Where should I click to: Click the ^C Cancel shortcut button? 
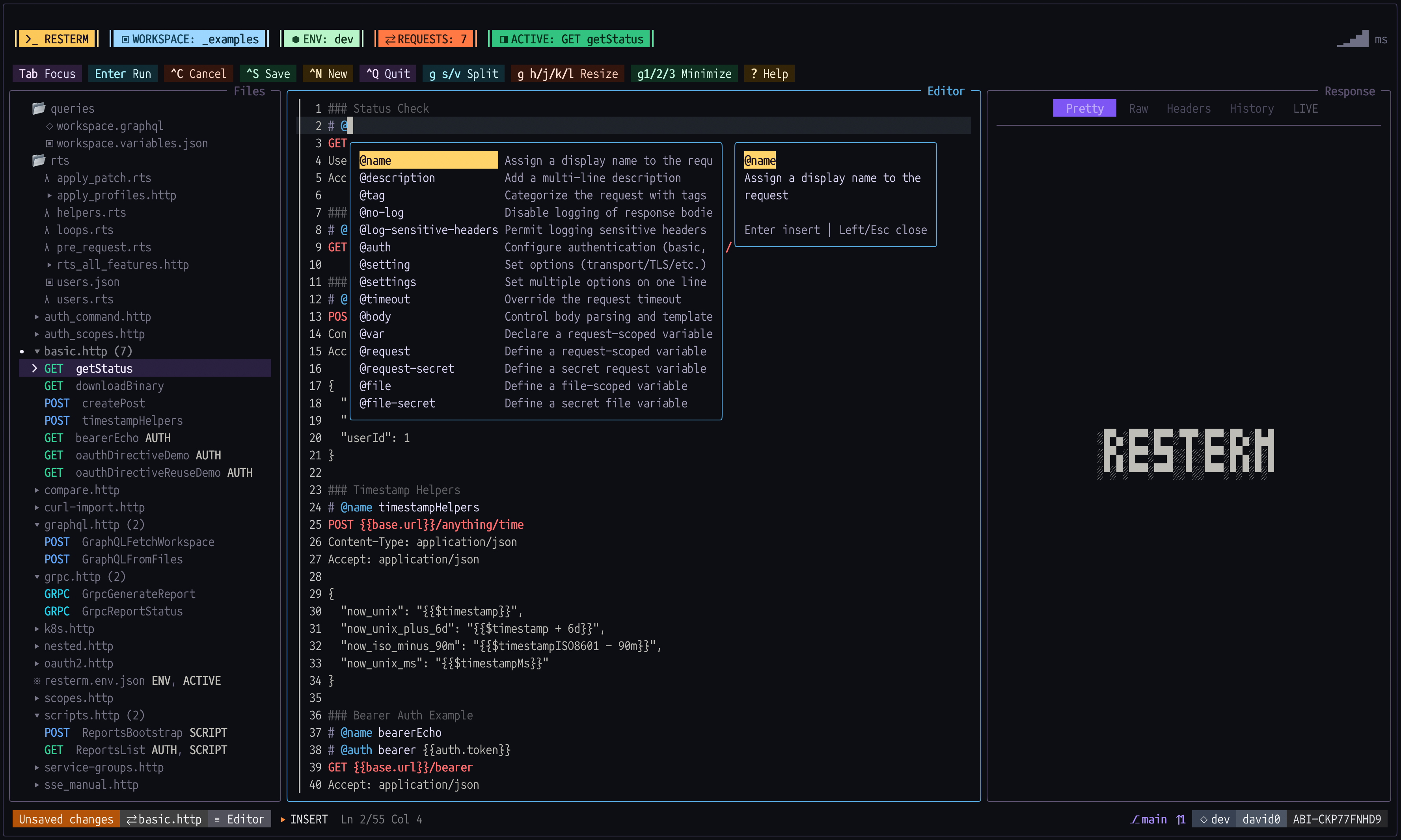(x=198, y=74)
